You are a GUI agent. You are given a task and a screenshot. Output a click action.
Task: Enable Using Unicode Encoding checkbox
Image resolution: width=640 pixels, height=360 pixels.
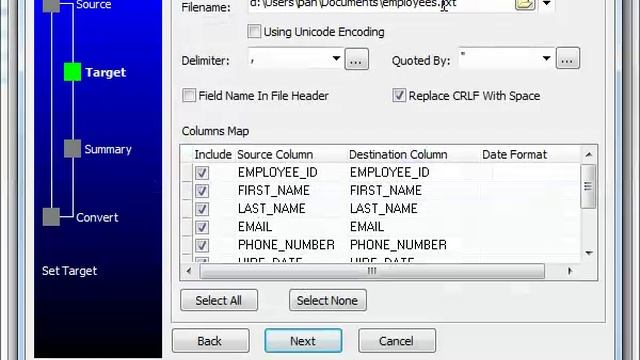click(254, 31)
